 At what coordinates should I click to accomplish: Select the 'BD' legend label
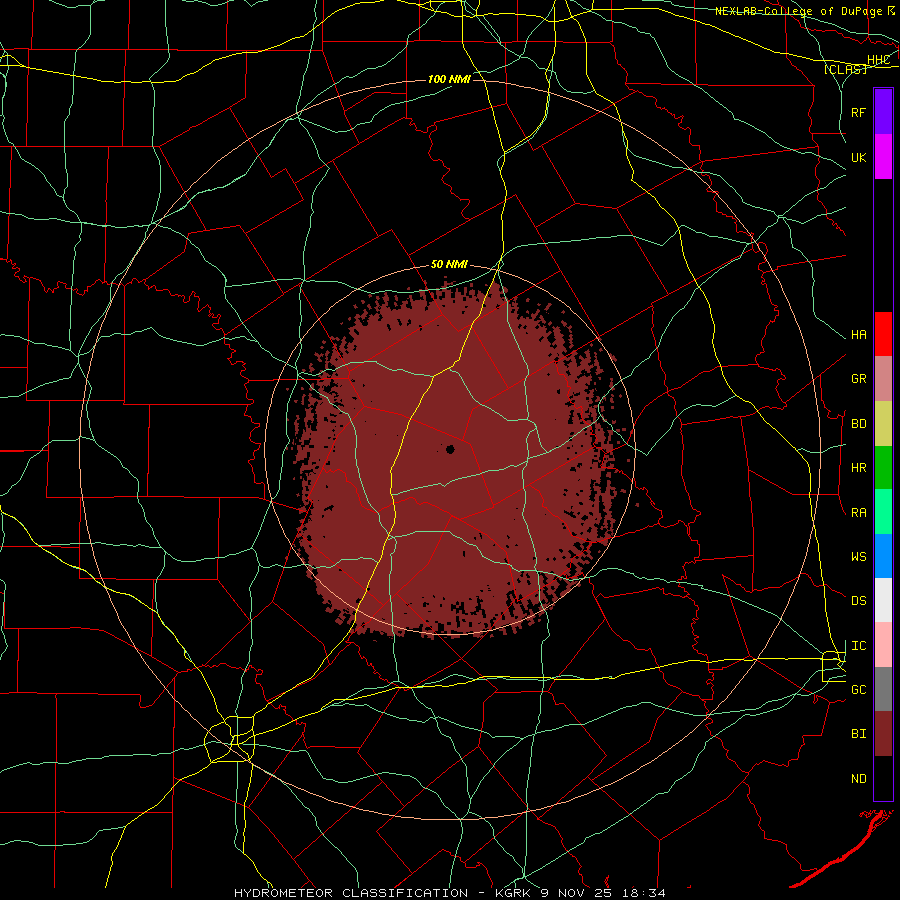[858, 424]
